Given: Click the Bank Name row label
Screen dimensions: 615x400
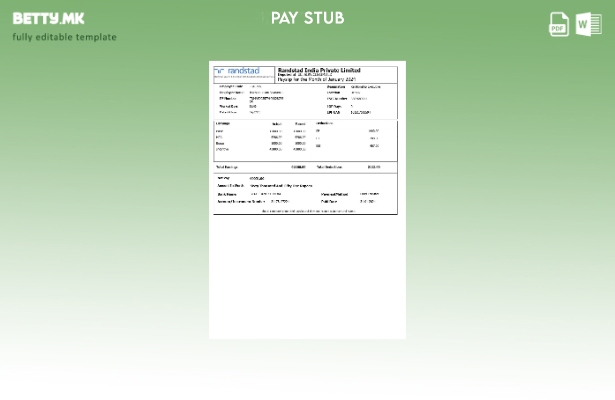Looking at the screenshot, I should pyautogui.click(x=227, y=194).
